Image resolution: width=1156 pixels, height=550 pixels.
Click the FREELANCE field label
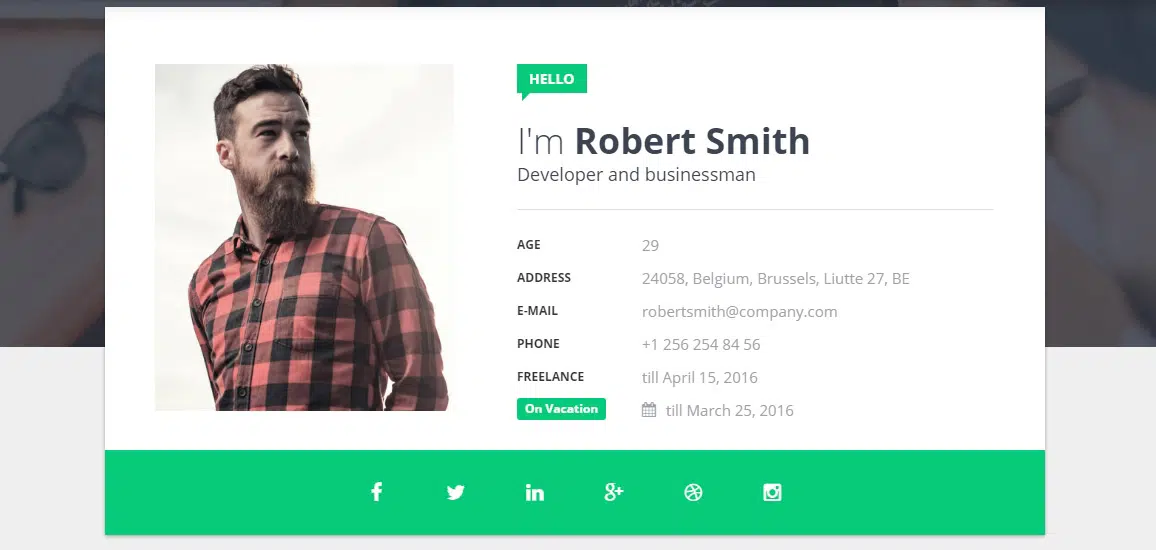point(550,377)
